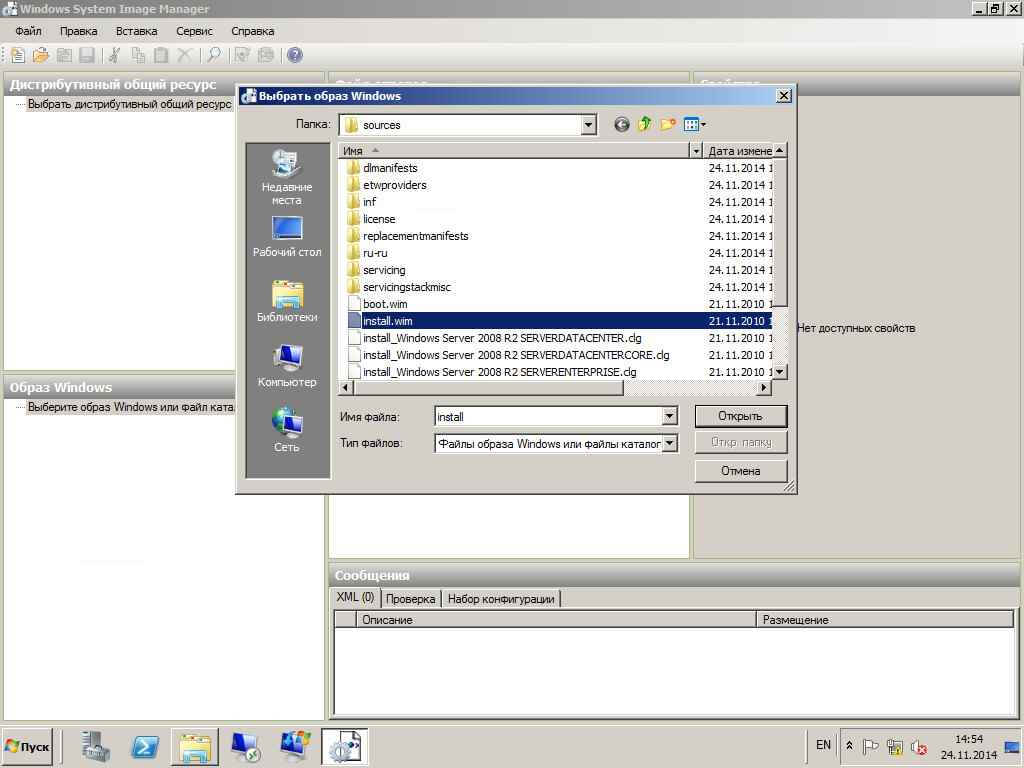The height and width of the screenshot is (768, 1024).
Task: Launch Server Manager from the taskbar
Action: 95,746
